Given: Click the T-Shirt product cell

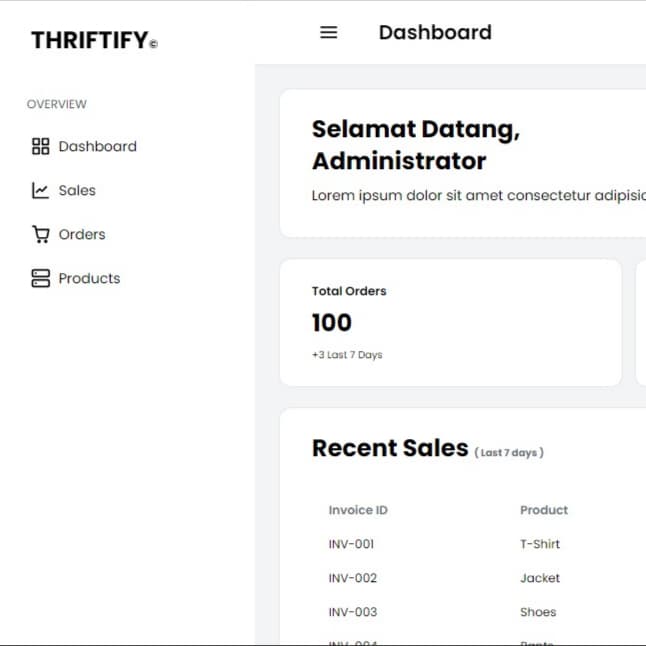Looking at the screenshot, I should (x=540, y=544).
